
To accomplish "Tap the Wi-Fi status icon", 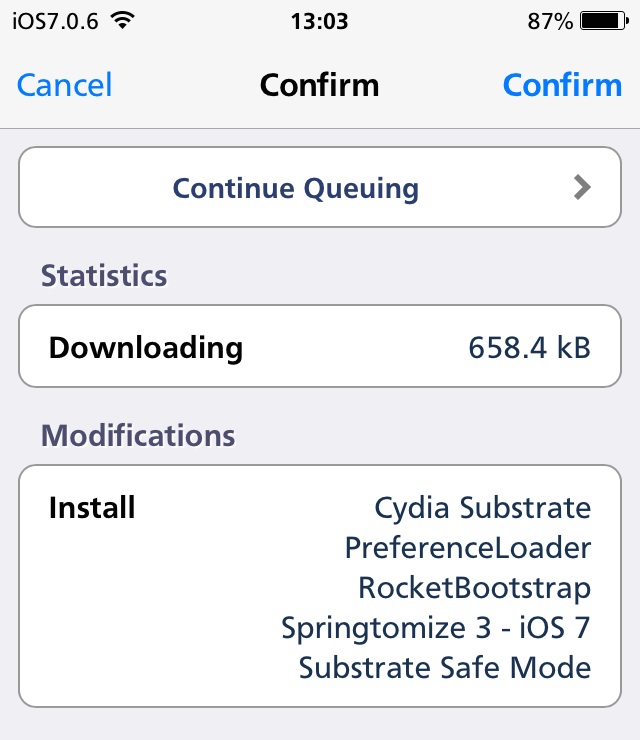I will (x=123, y=20).
